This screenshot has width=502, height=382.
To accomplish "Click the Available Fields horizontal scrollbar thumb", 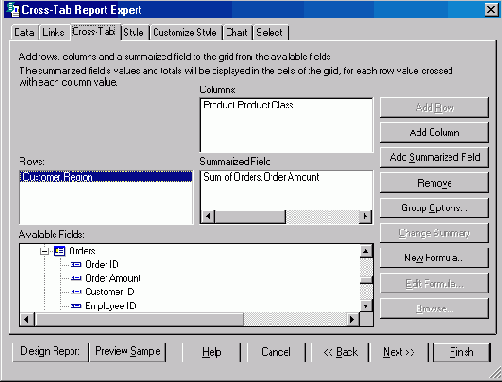I will [139, 319].
